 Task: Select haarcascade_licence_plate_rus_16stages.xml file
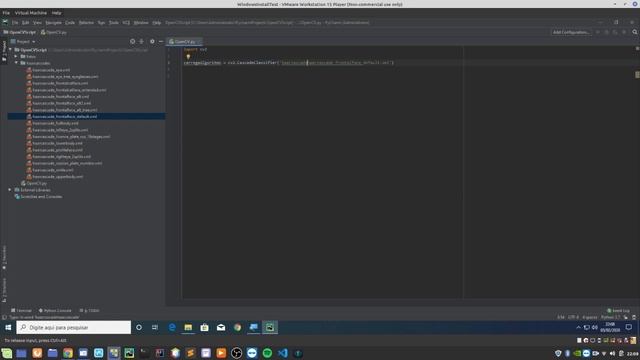click(71, 137)
